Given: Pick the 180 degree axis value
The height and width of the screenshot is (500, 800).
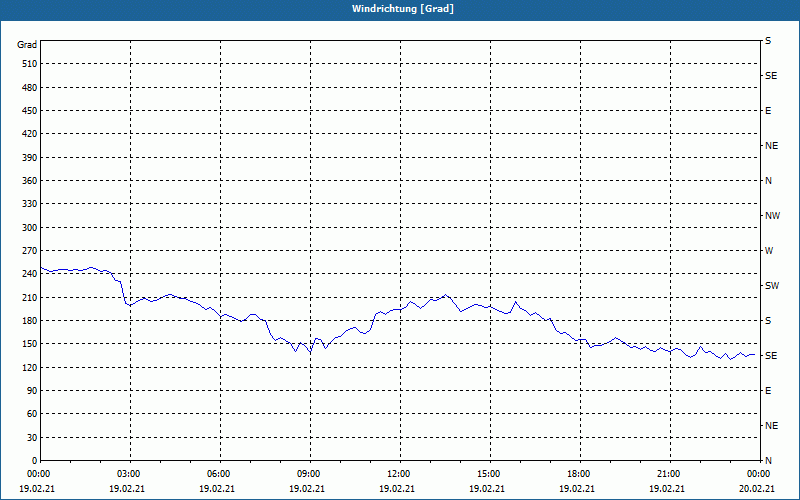Looking at the screenshot, I should click(30, 320).
